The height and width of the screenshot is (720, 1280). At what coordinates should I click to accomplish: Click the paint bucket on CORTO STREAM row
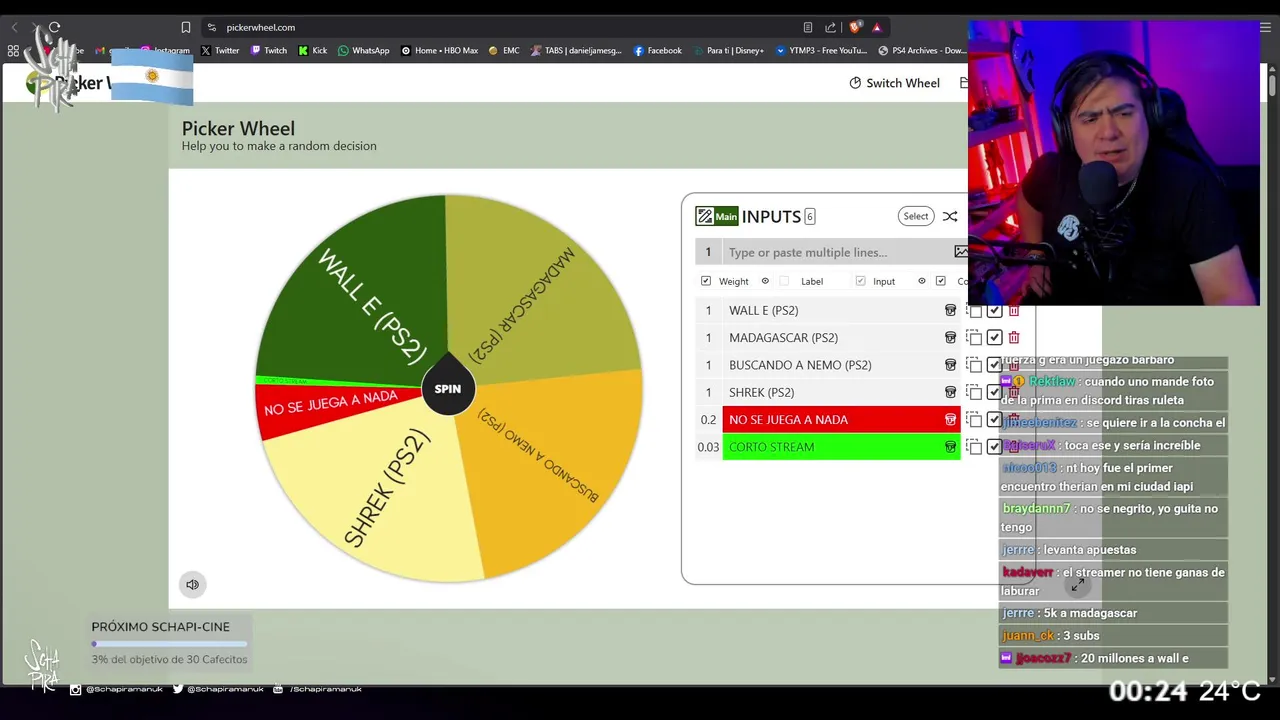click(950, 447)
